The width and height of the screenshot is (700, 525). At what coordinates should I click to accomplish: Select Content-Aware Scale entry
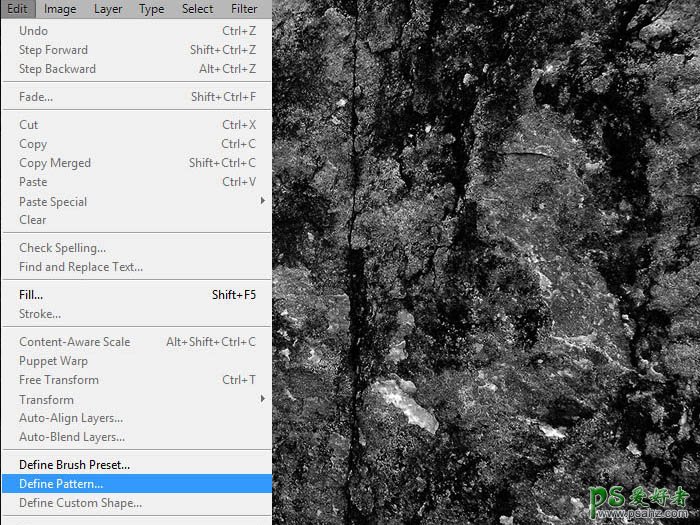click(x=137, y=342)
